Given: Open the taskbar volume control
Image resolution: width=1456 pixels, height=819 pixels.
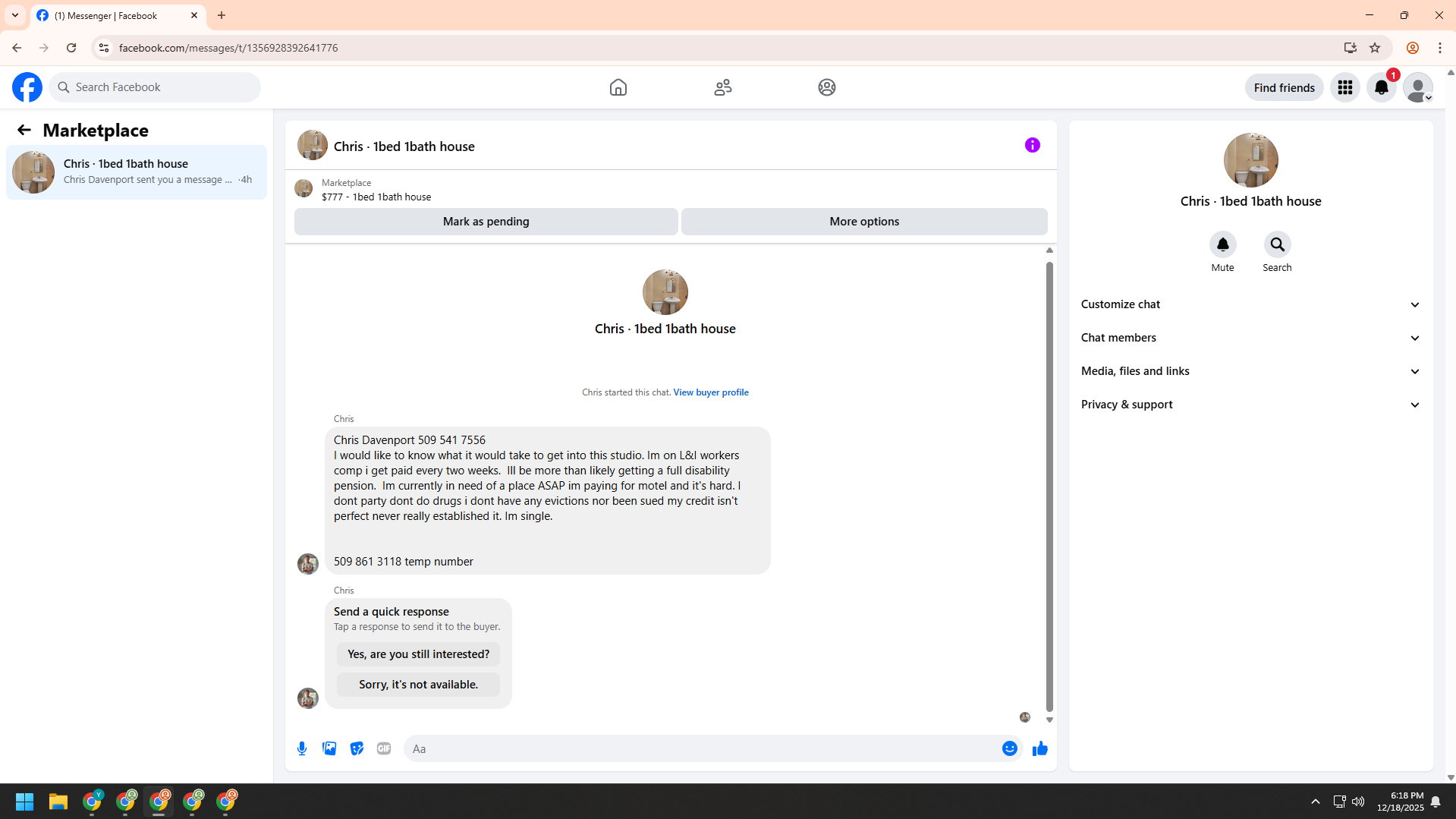Looking at the screenshot, I should (x=1357, y=802).
